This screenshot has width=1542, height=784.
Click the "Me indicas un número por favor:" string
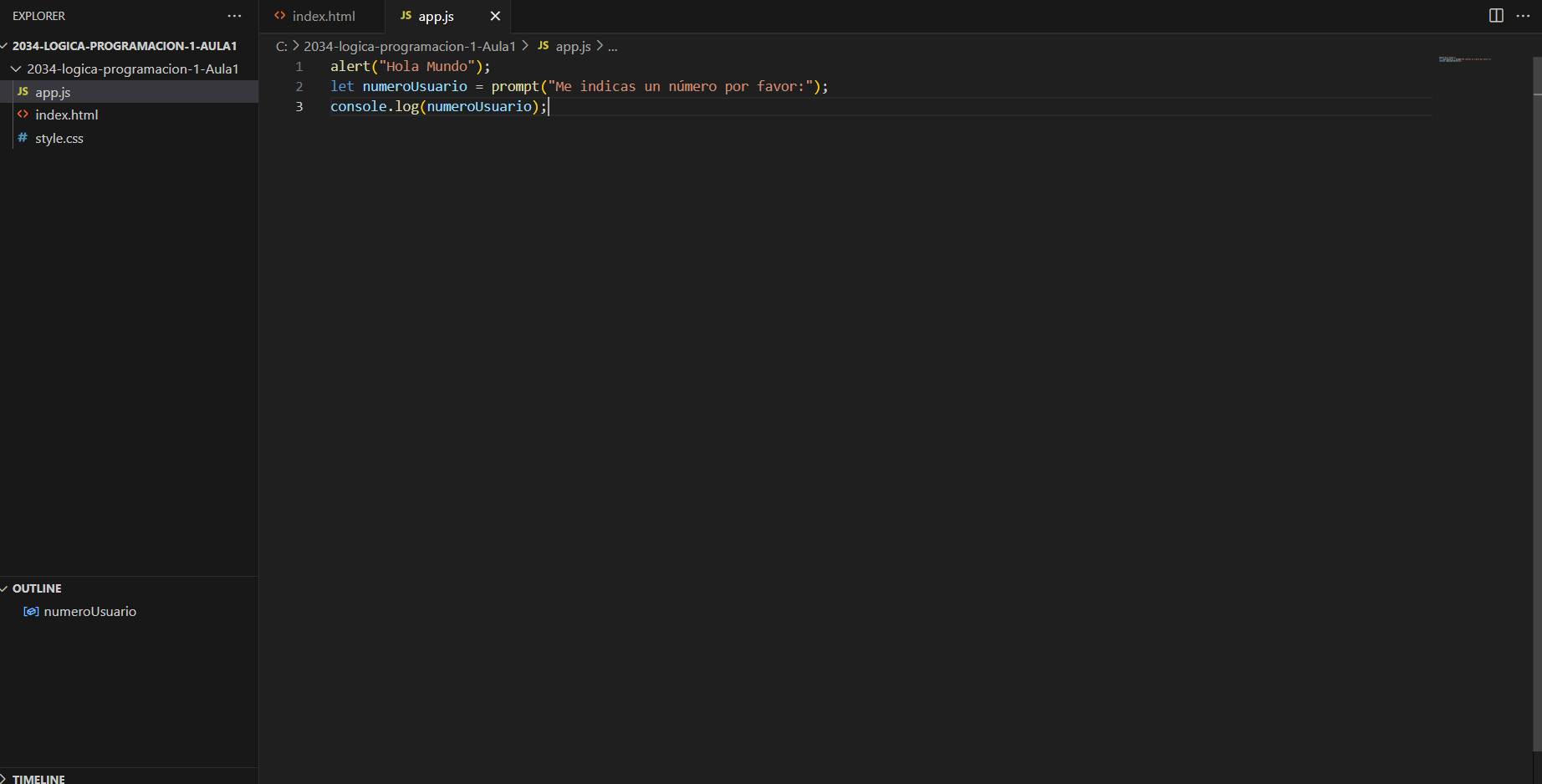[x=681, y=86]
